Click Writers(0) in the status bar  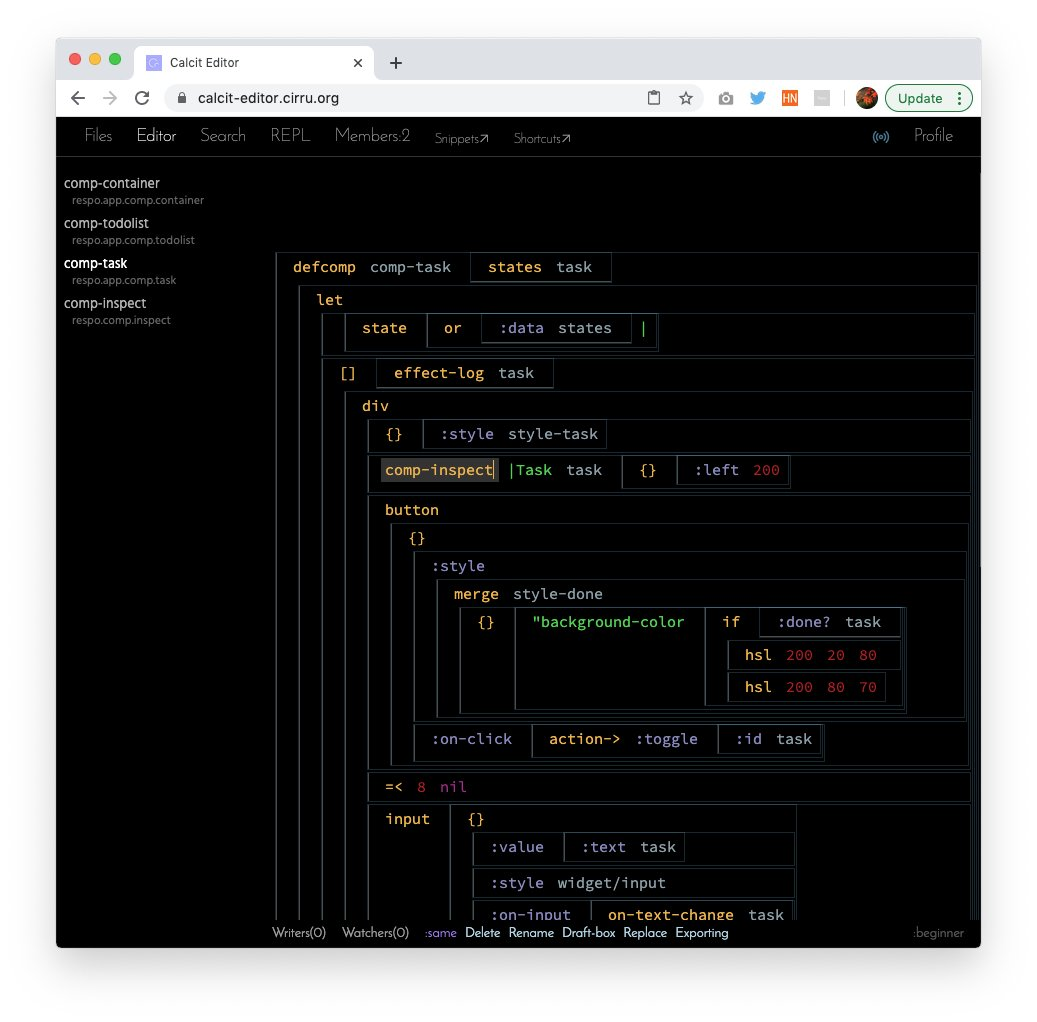299,933
